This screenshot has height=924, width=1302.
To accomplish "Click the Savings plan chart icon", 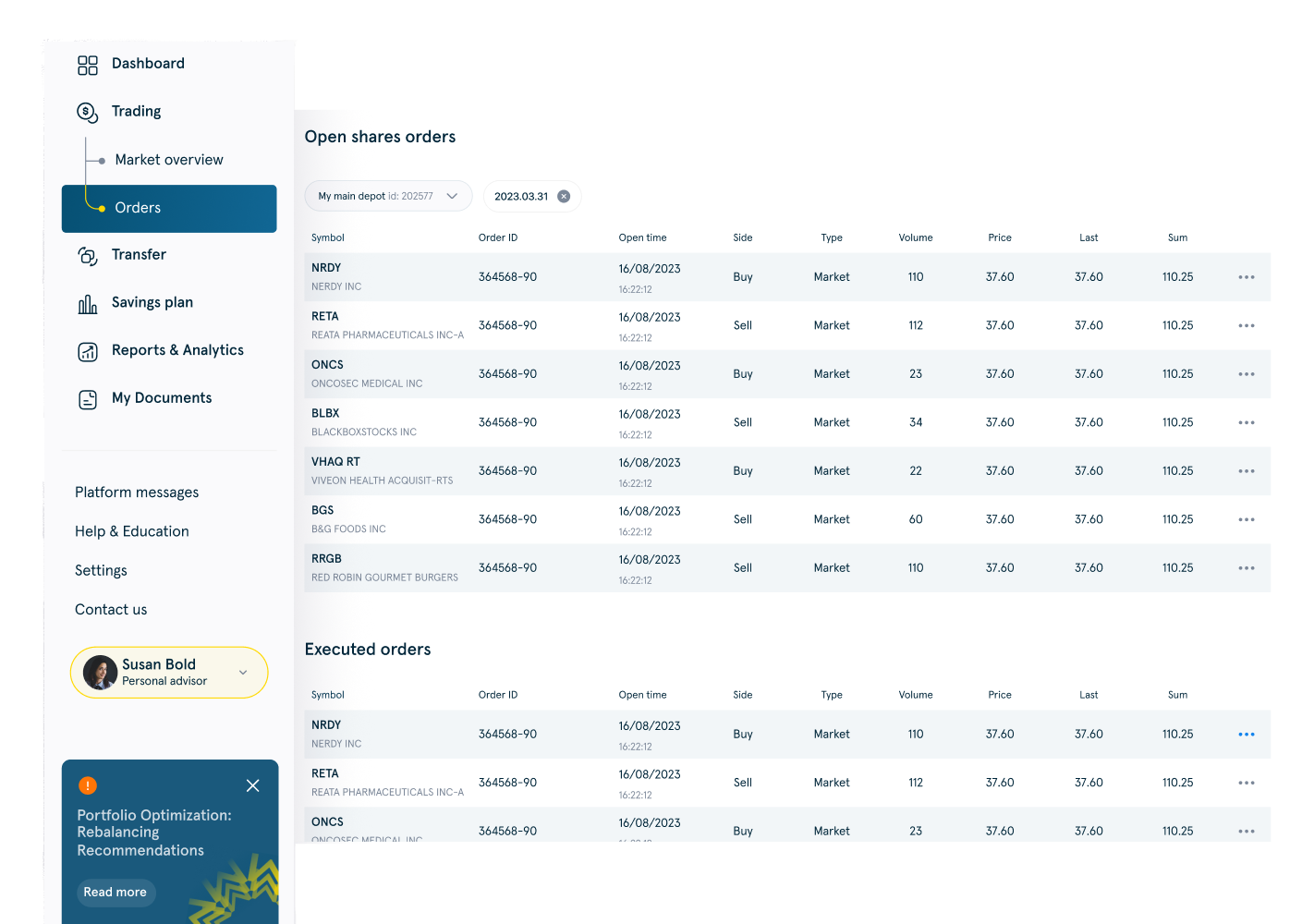I will point(88,304).
